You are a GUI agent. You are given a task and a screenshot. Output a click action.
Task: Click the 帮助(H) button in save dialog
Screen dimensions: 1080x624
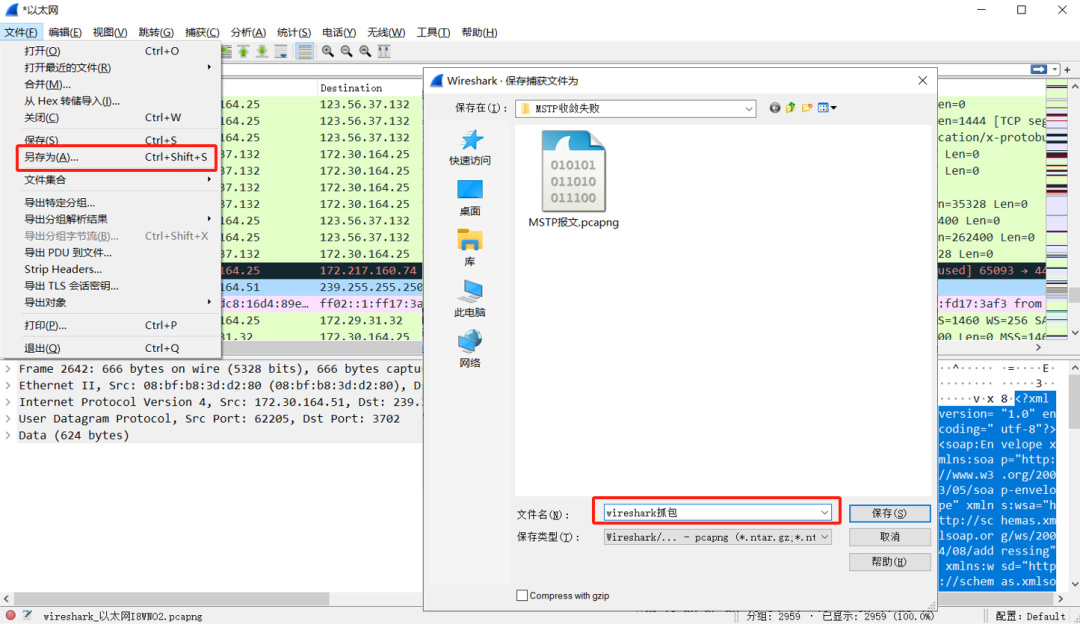click(x=889, y=562)
